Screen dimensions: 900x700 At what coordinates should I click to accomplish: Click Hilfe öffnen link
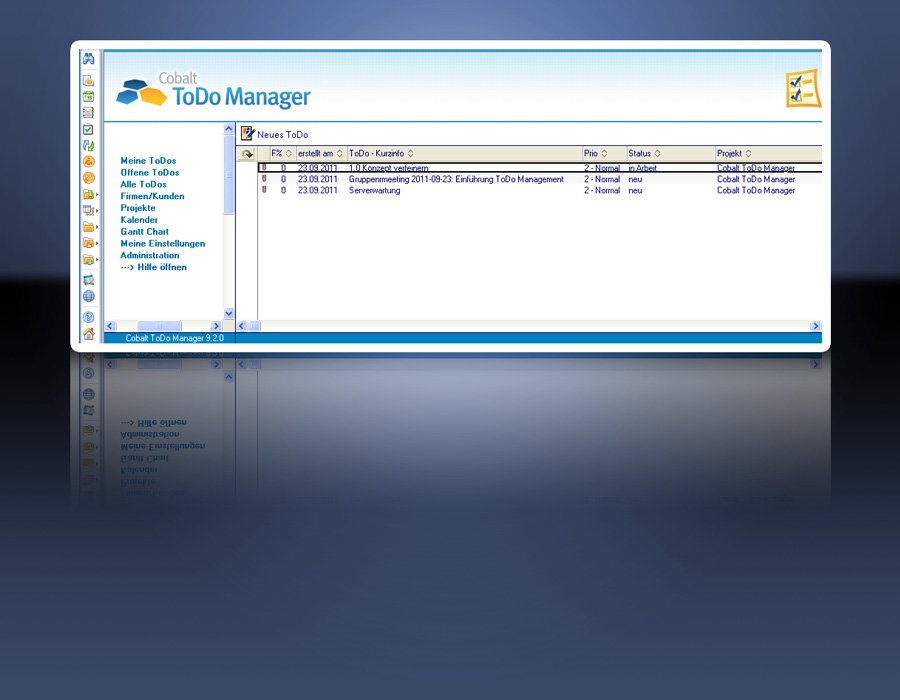click(153, 267)
